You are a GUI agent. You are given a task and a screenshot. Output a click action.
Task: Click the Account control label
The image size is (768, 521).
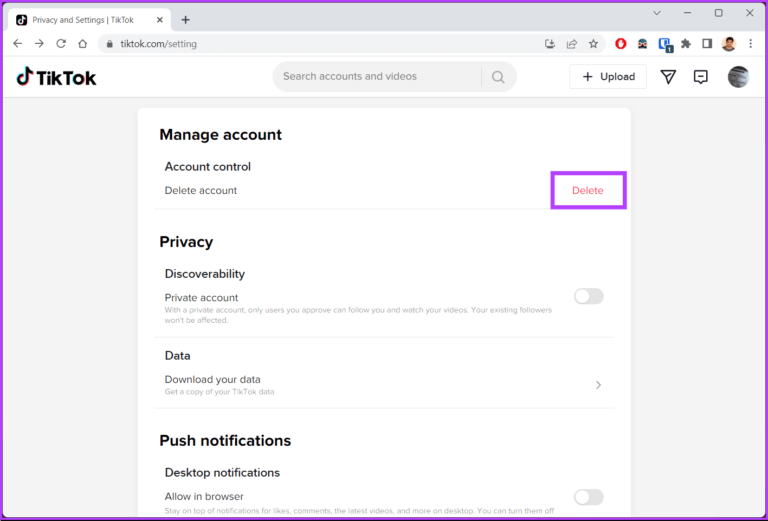pyautogui.click(x=208, y=166)
